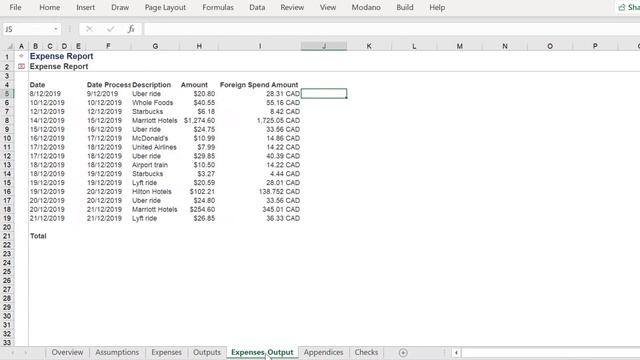This screenshot has height=360, width=640.
Task: Click the Expenses_Output sheet tab
Action: (262, 352)
